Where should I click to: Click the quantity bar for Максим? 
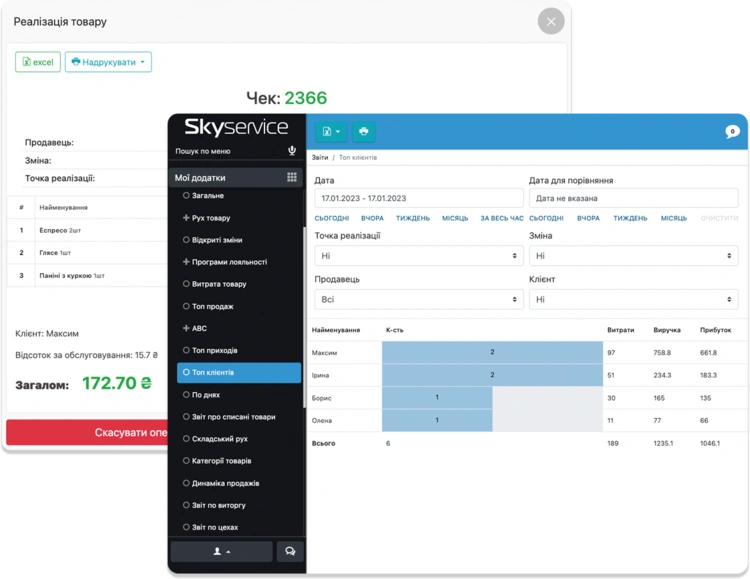coord(492,352)
